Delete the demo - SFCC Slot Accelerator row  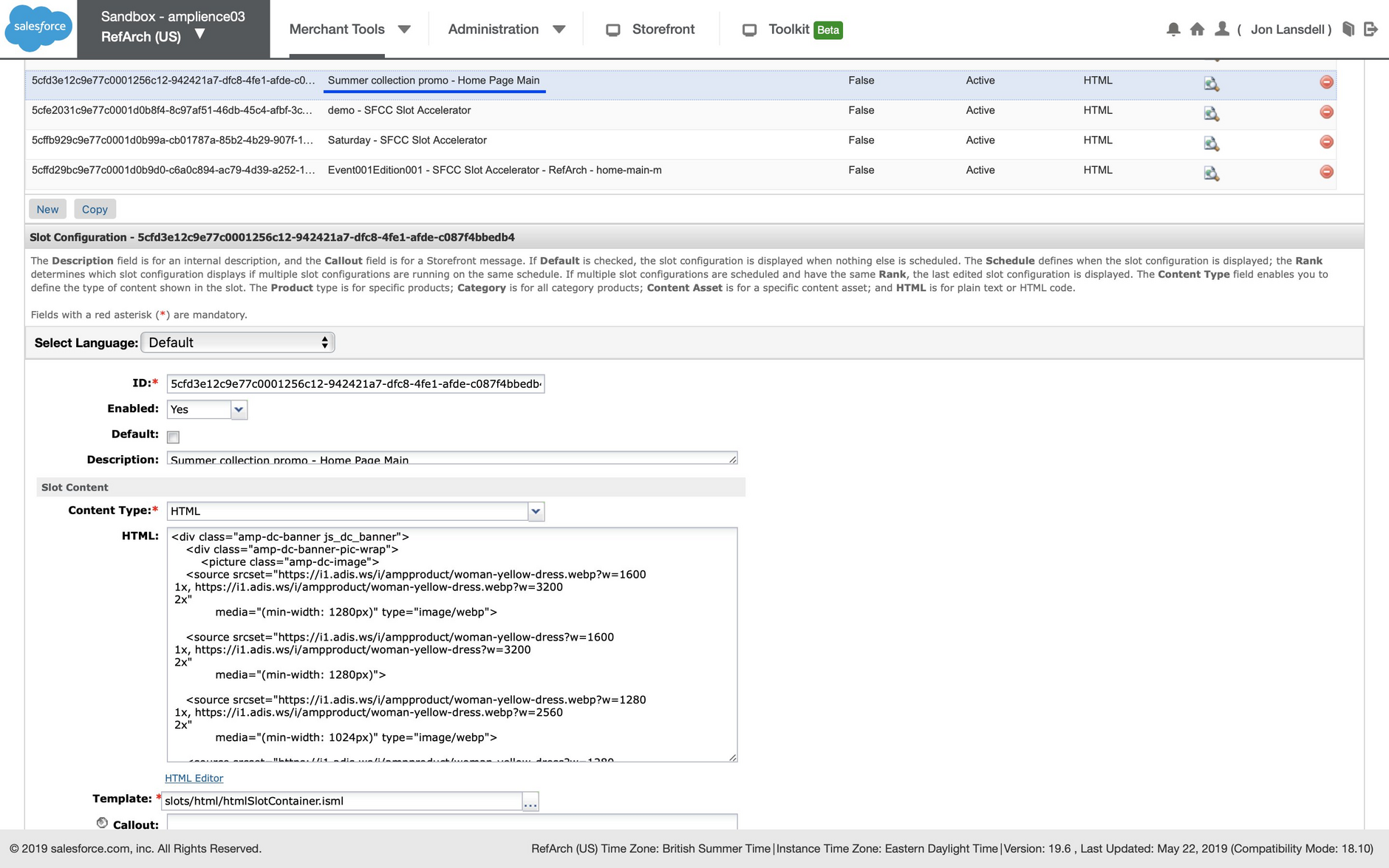tap(1327, 112)
